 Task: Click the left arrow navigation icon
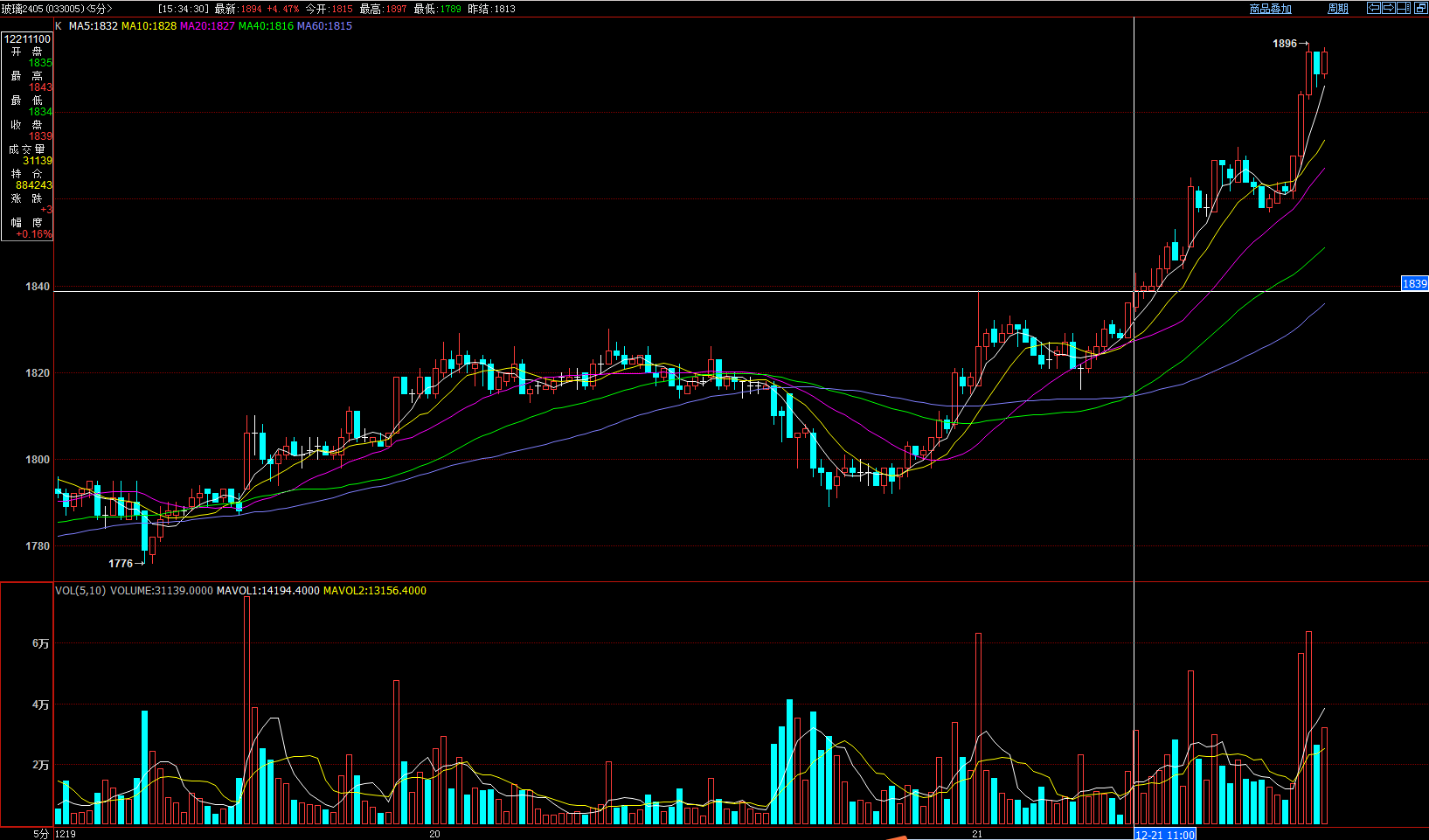coord(1374,8)
